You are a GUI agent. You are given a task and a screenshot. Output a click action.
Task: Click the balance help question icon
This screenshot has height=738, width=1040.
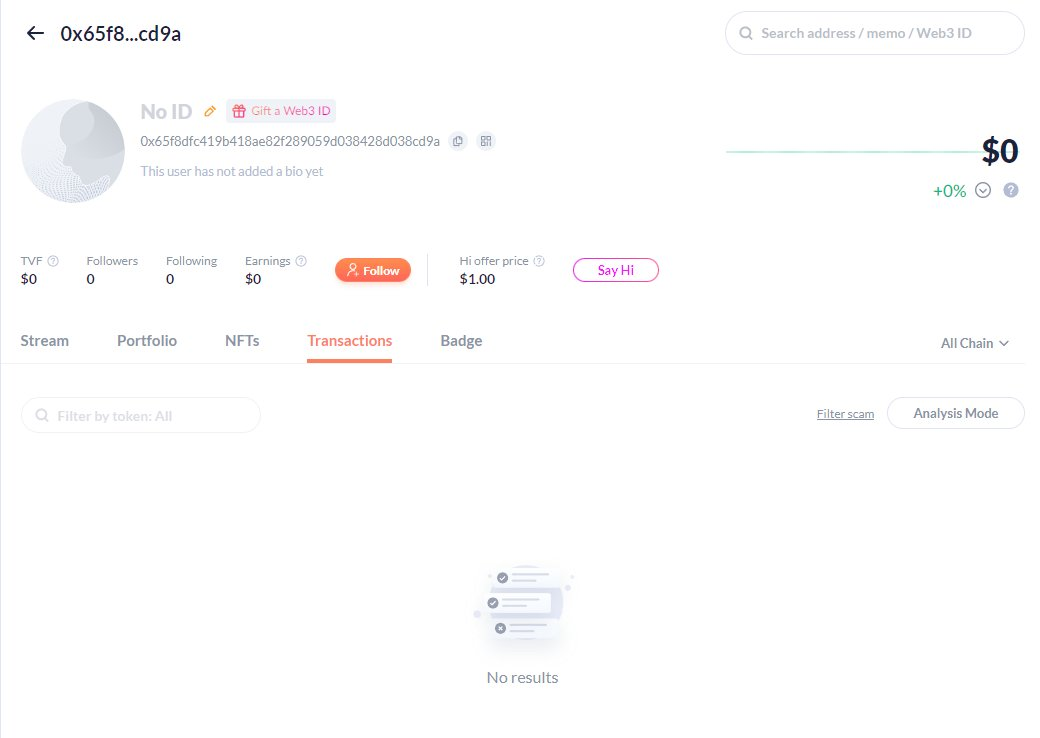point(1010,190)
